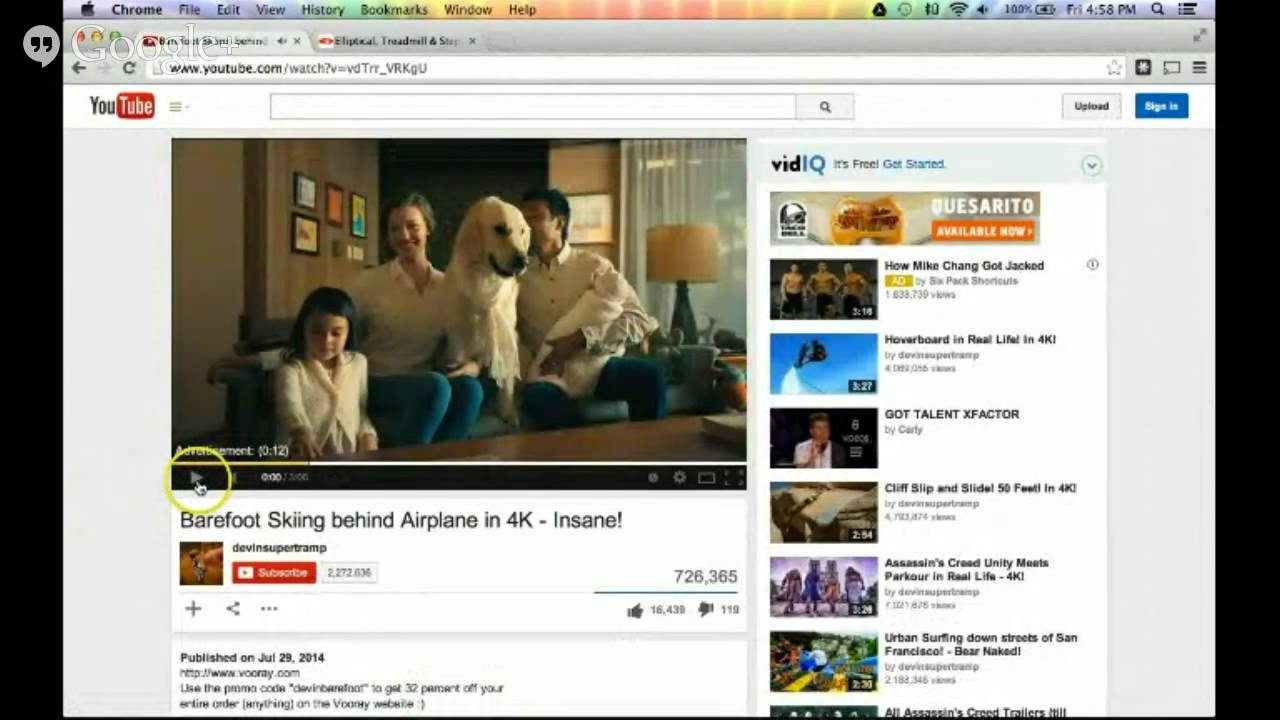The height and width of the screenshot is (720, 1280).
Task: Open the View menu
Action: 270,9
